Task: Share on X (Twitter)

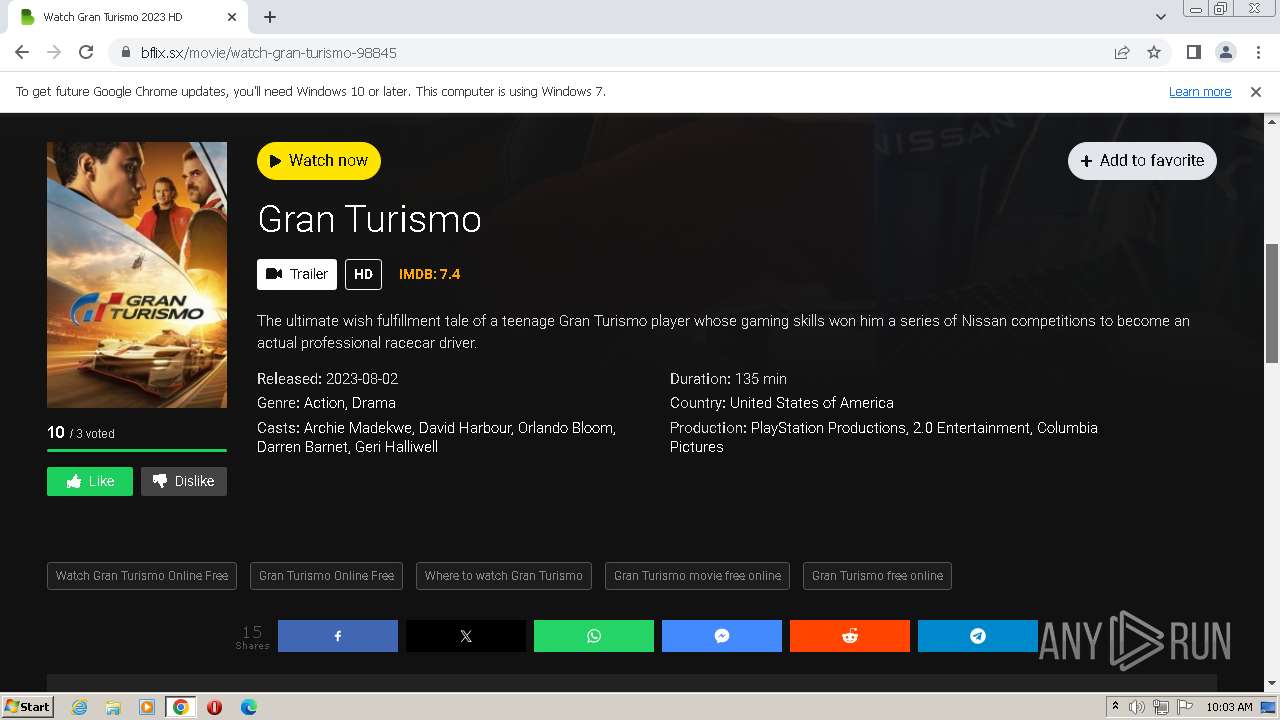Action: [466, 636]
